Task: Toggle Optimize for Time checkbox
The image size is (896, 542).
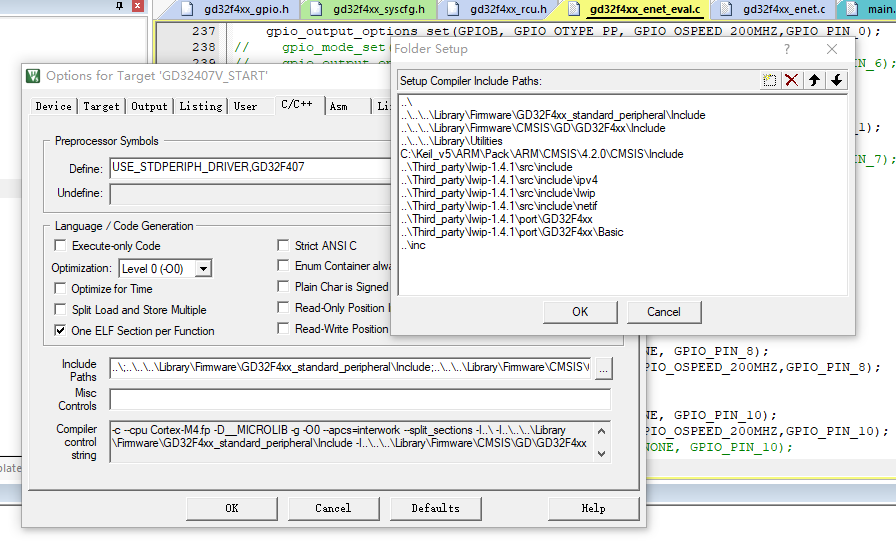Action: coord(59,289)
